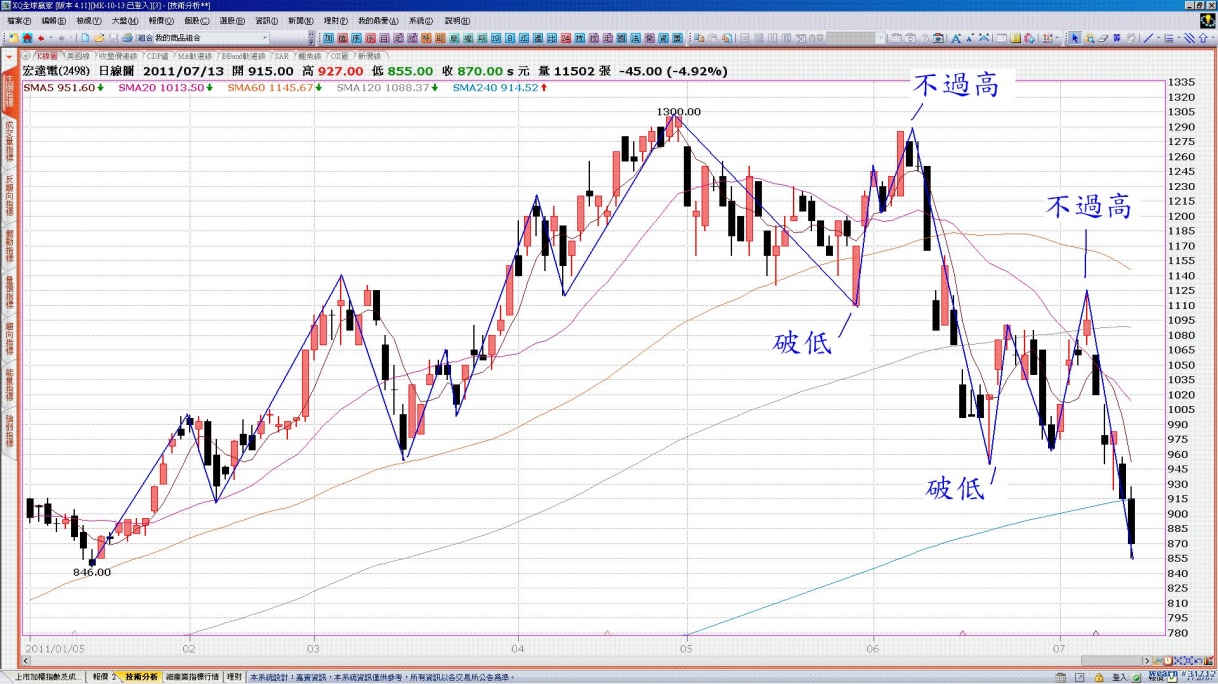This screenshot has height=684, width=1218.
Task: Expand the round button before K線圖 tab
Action: (27, 56)
